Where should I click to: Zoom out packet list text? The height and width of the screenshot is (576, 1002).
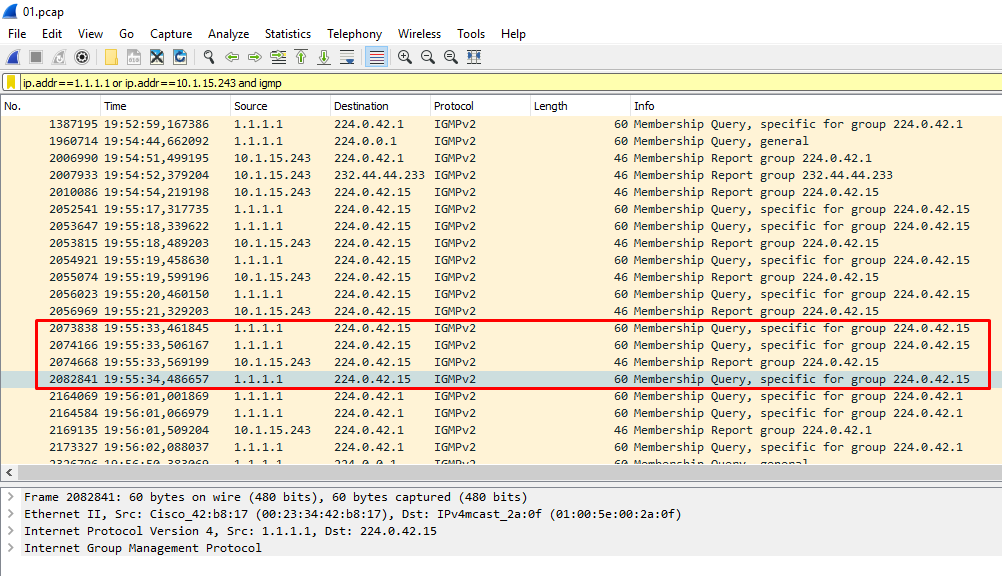click(428, 57)
